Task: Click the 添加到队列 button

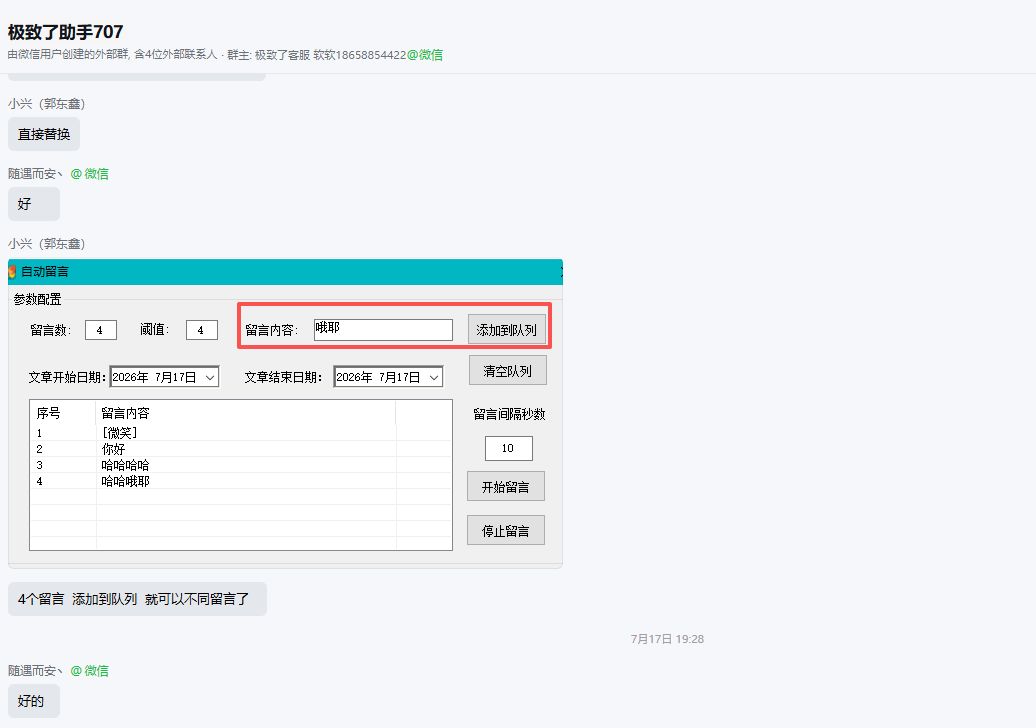Action: (507, 330)
